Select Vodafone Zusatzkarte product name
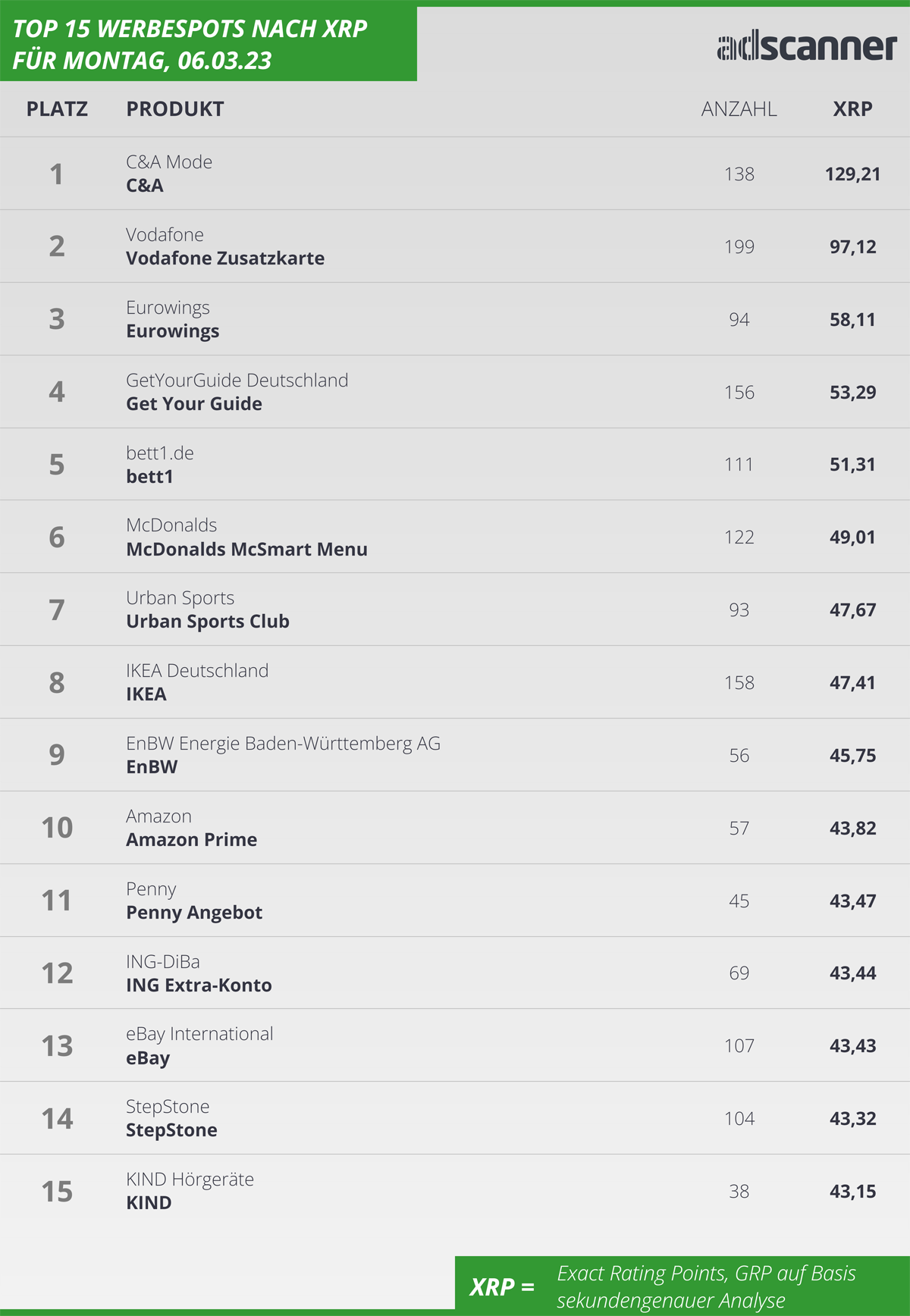910x1316 pixels. (x=225, y=258)
